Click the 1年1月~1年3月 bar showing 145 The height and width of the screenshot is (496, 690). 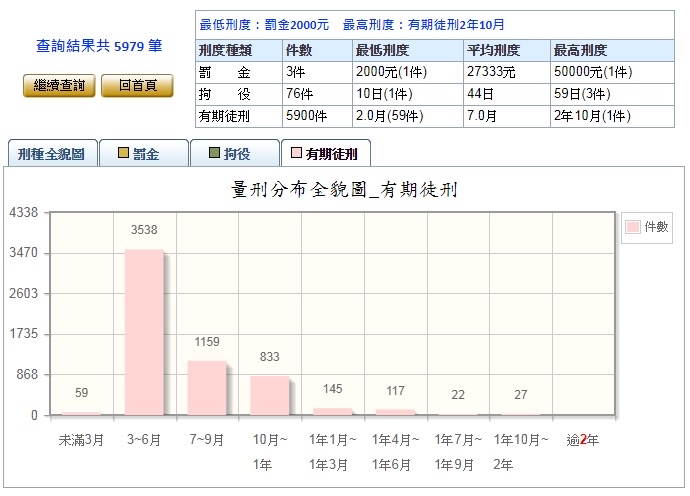pyautogui.click(x=332, y=411)
